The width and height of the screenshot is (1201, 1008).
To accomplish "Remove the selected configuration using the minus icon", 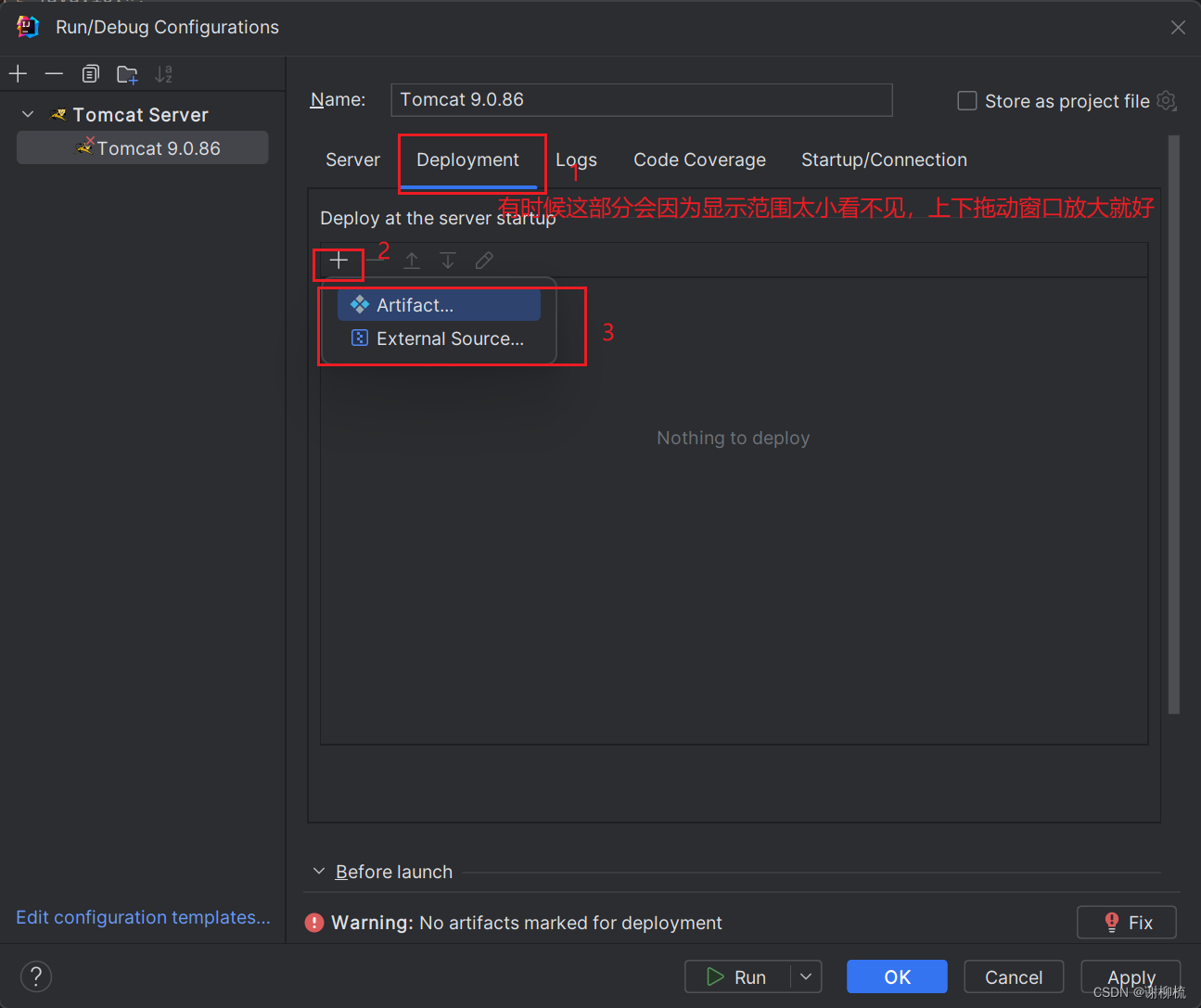I will click(x=53, y=73).
